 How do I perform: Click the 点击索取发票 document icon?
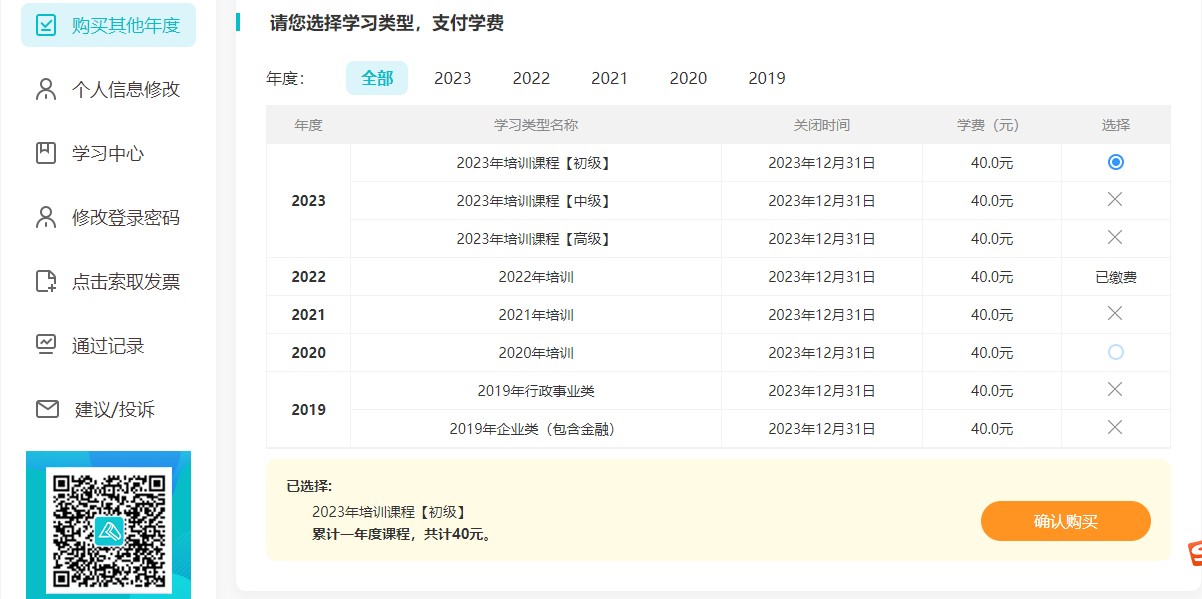tap(46, 281)
